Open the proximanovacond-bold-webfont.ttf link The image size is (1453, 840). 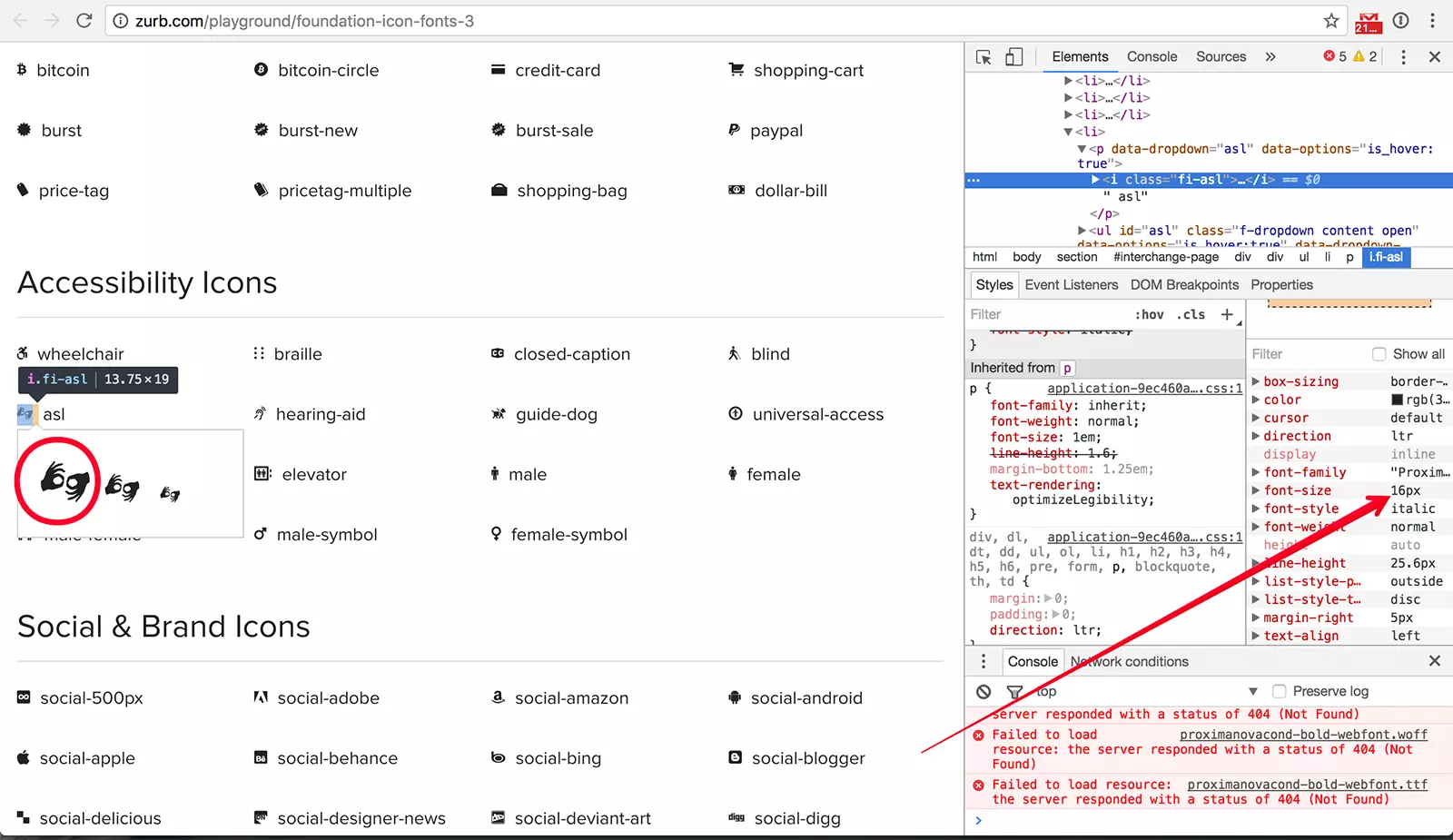point(1307,785)
